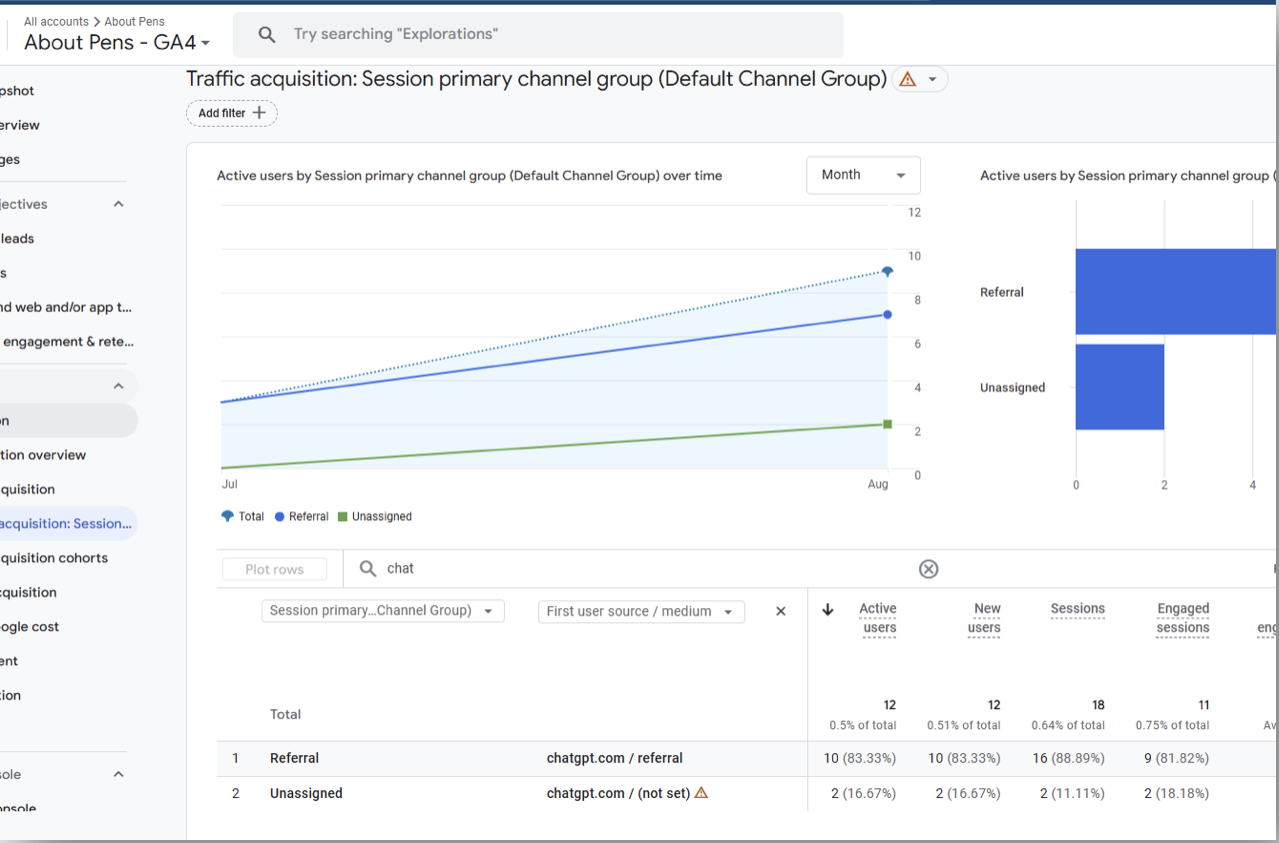The image size is (1279, 843).
Task: Click chatgpt.com / (not set) cell
Action: [x=618, y=794]
